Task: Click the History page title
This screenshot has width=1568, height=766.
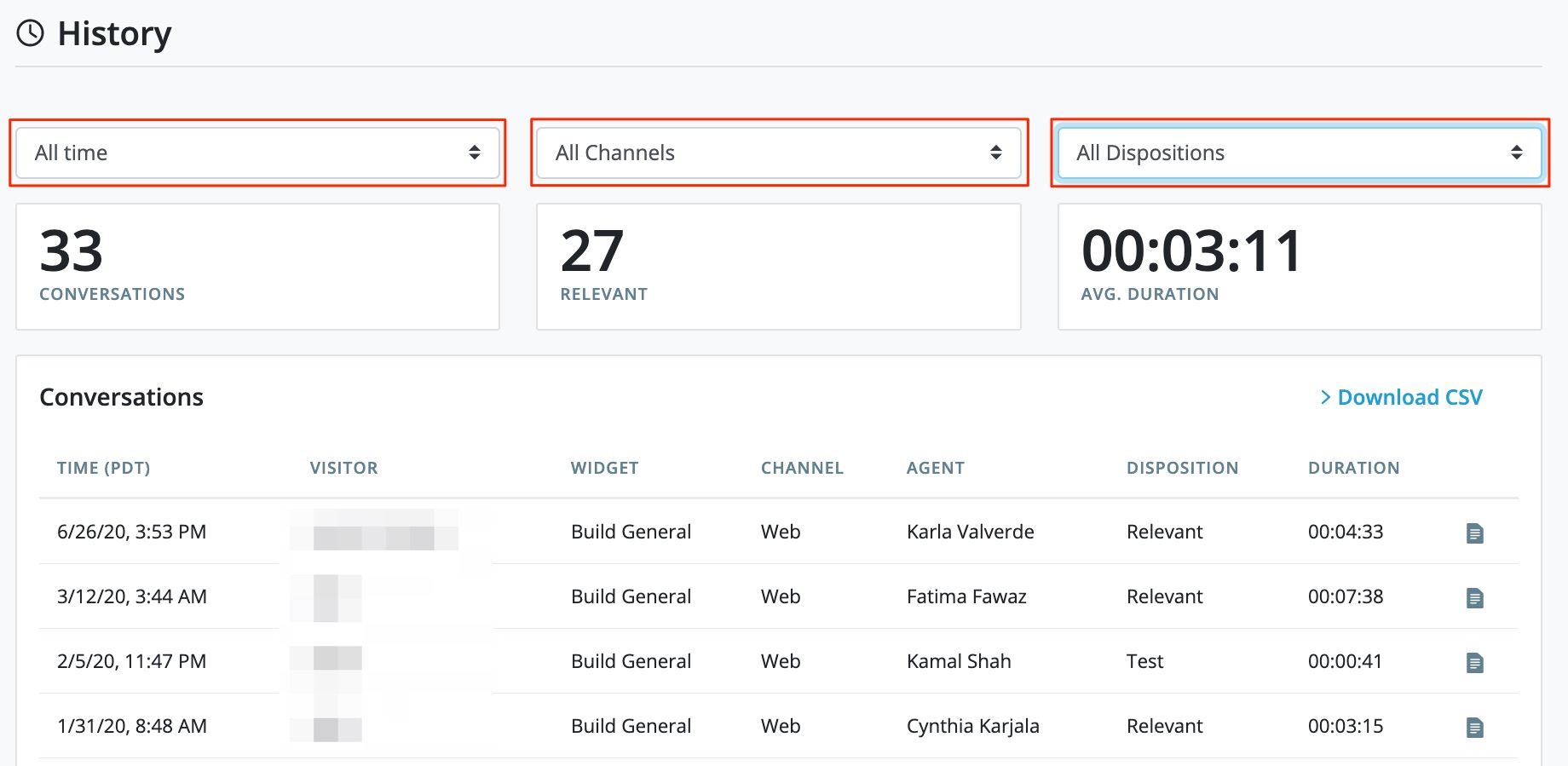Action: pos(114,34)
